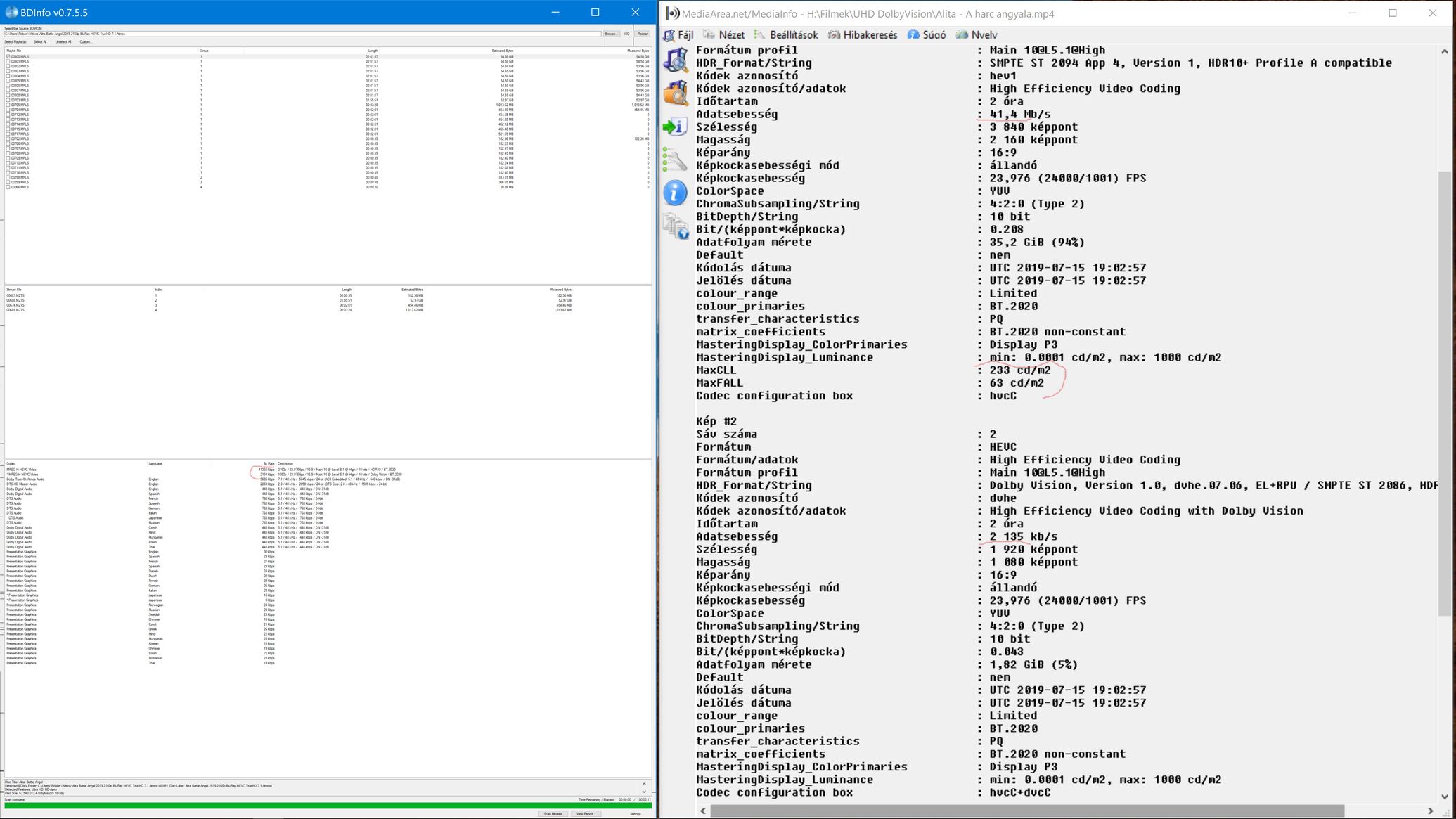Click the BDInfo disc info scroll up arrow

[644, 784]
